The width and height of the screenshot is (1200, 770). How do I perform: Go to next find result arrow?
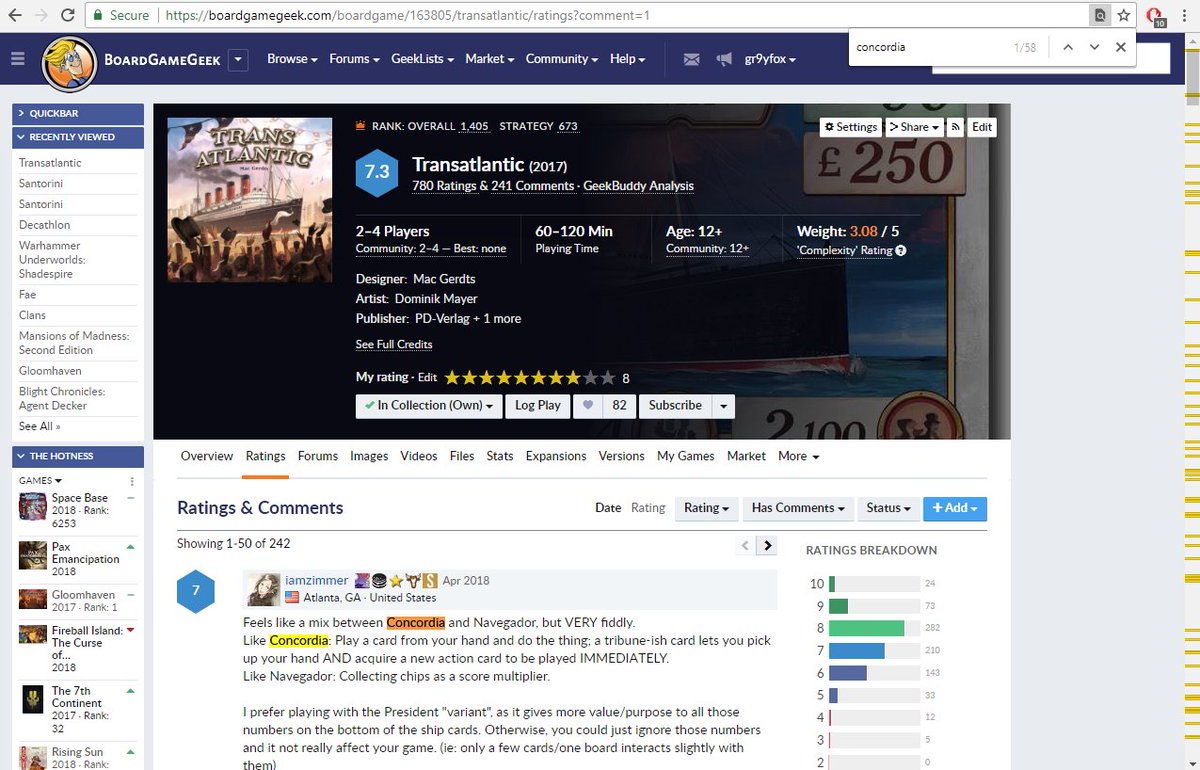1094,47
